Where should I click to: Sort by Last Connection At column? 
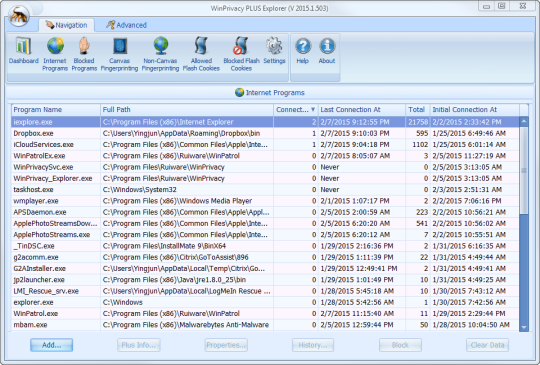click(x=362, y=110)
